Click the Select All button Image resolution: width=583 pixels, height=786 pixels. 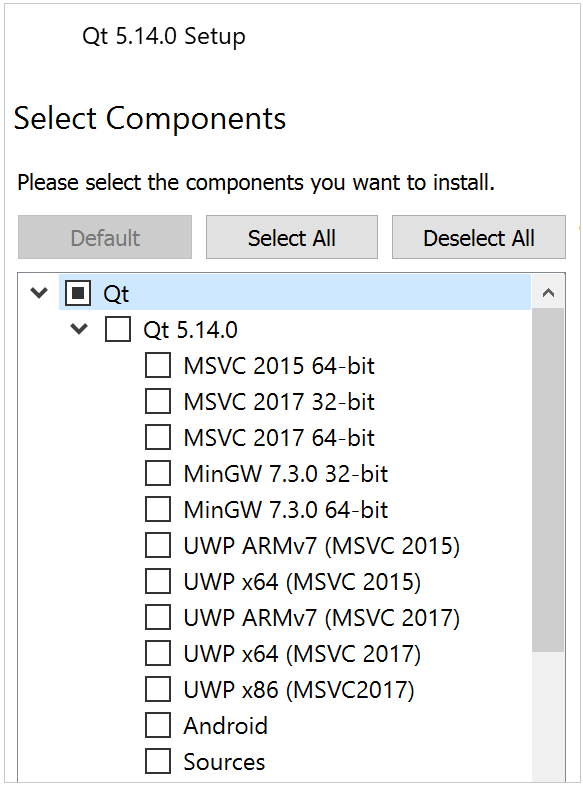[292, 237]
